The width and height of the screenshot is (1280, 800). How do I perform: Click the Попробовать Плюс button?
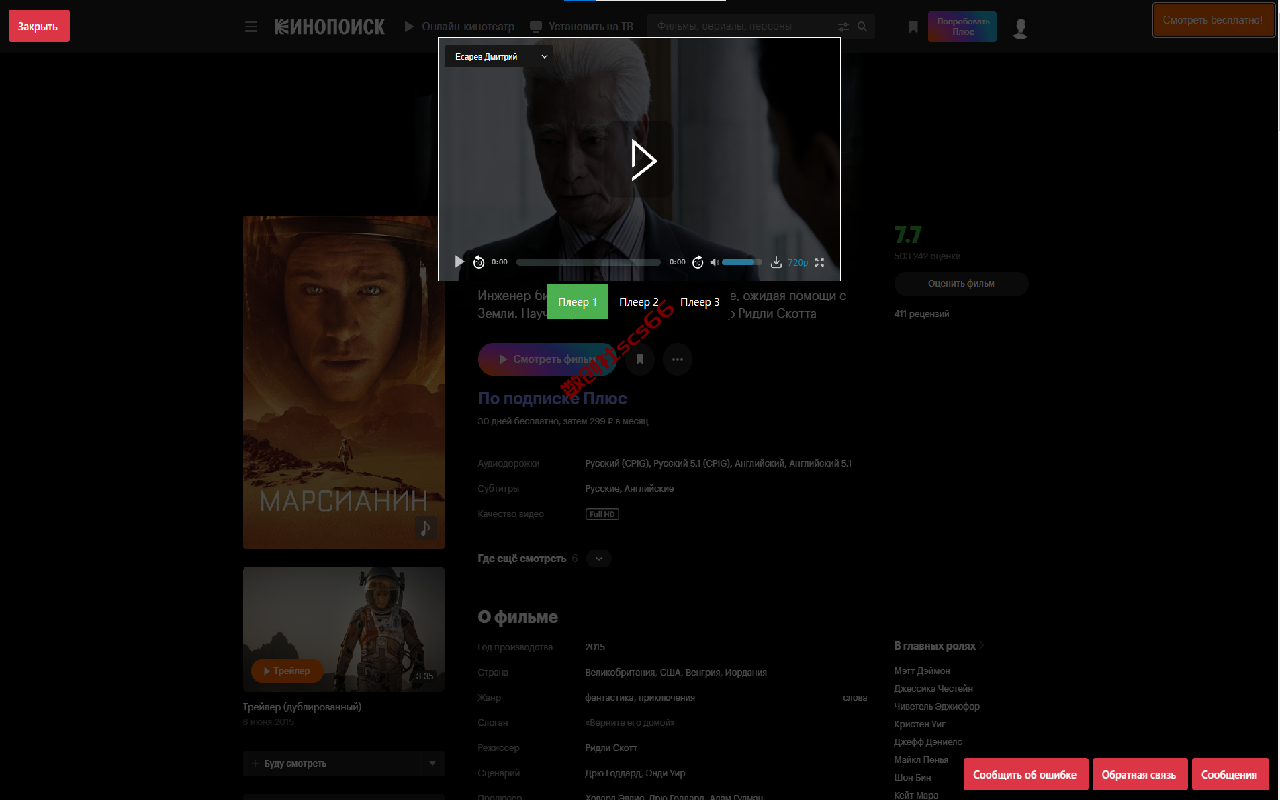click(962, 27)
